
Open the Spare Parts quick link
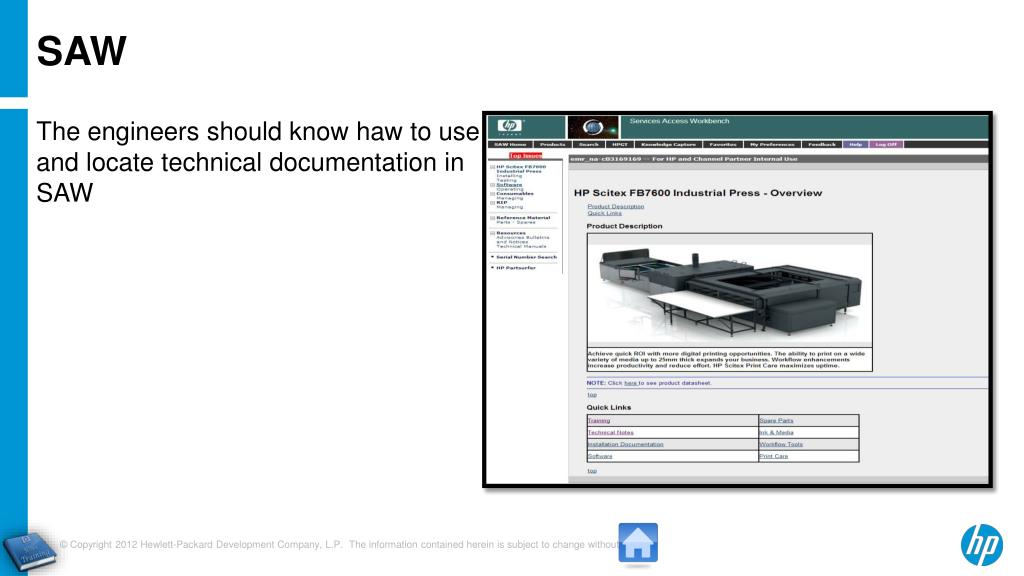(776, 421)
